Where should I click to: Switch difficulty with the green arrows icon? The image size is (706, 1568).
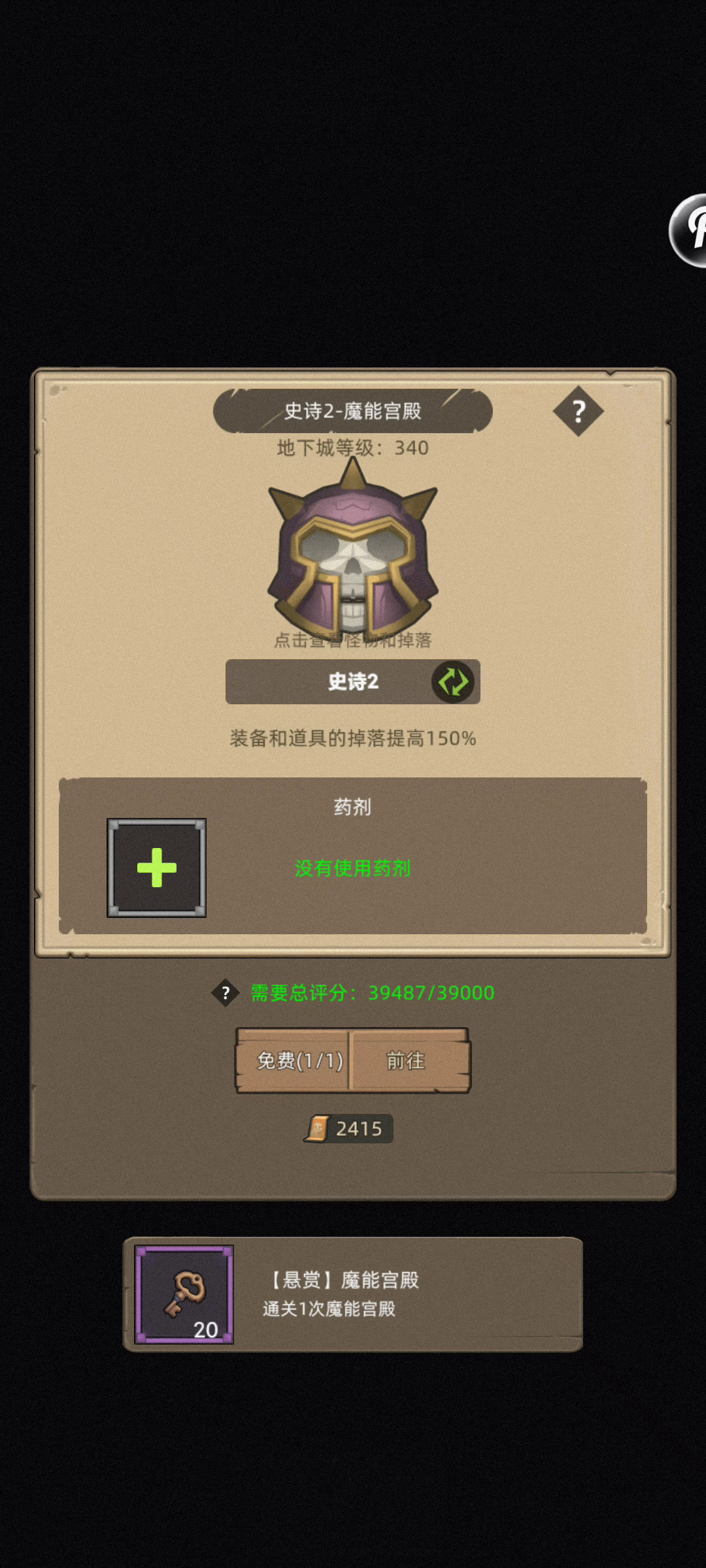point(453,681)
